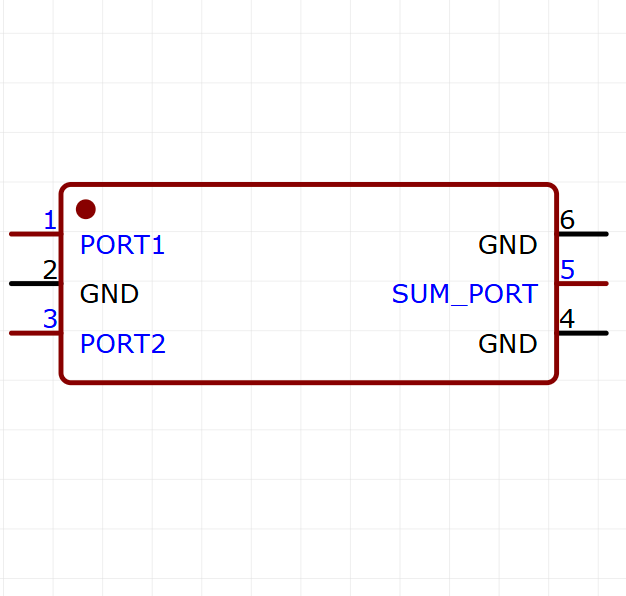Image resolution: width=626 pixels, height=596 pixels.
Task: Click the GND label beside pin 2
Action: click(x=109, y=294)
